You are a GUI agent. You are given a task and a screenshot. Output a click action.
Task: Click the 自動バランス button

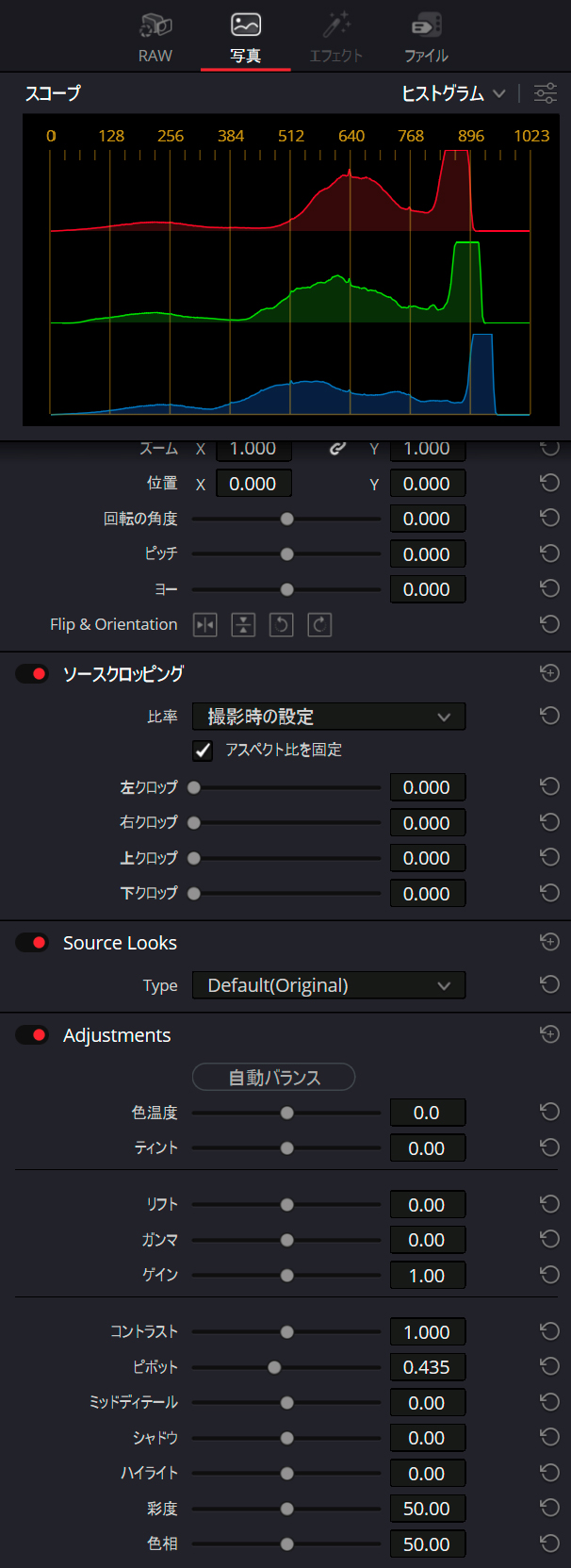273,1077
